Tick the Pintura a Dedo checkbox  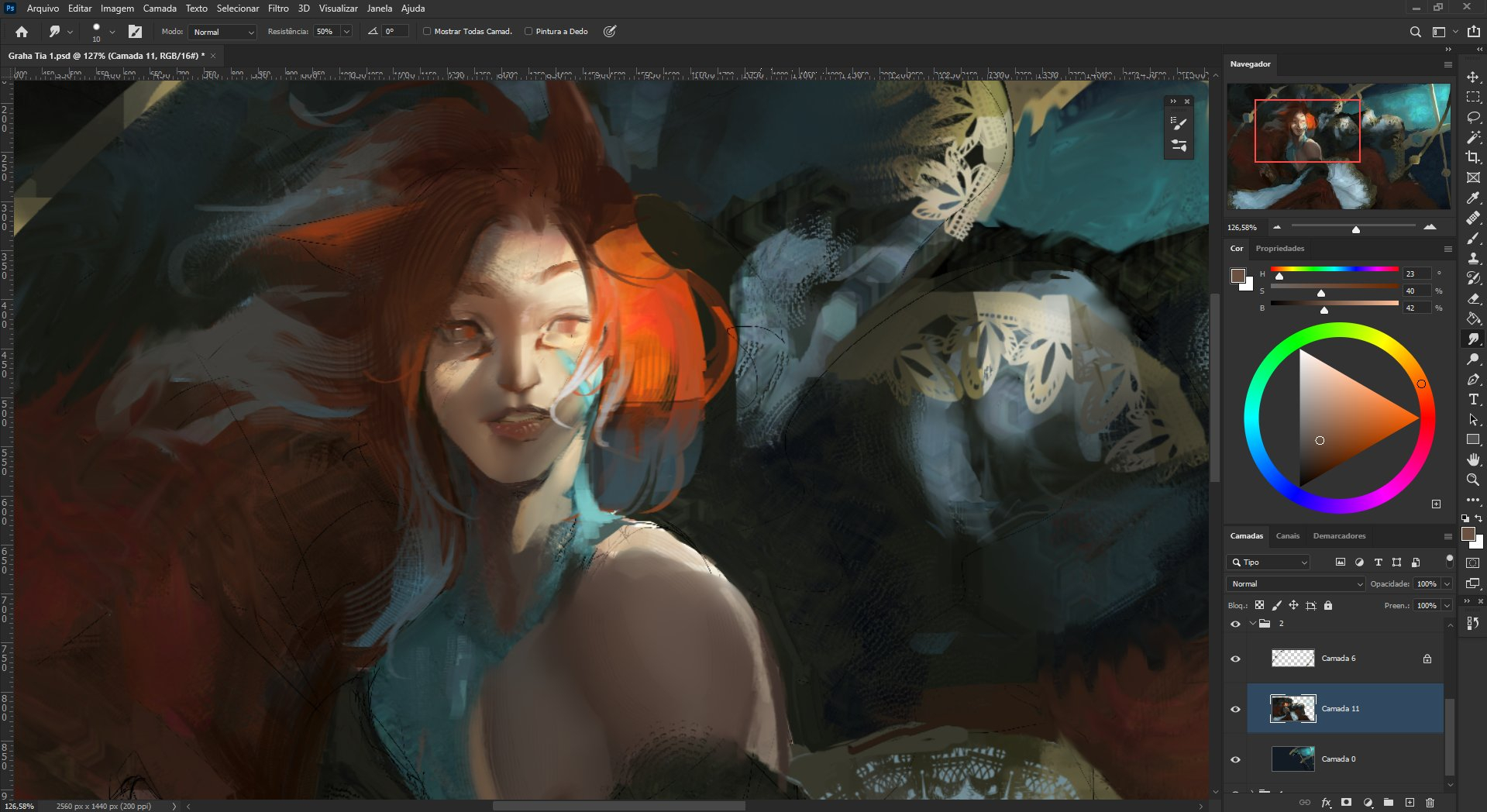click(528, 32)
